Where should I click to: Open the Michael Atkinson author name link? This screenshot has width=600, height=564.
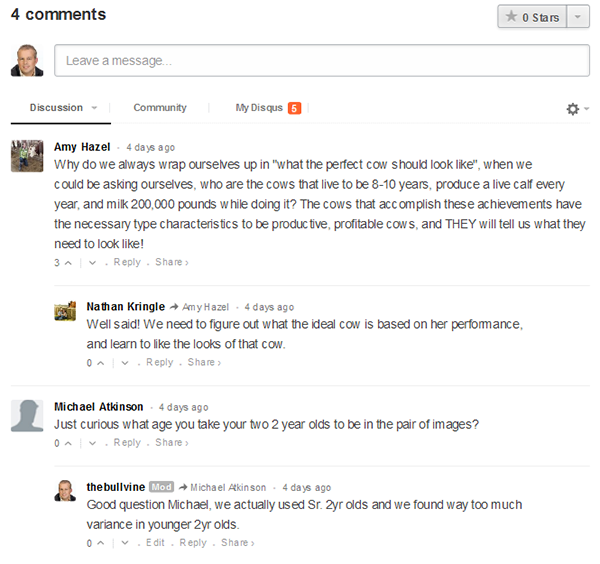(x=98, y=407)
